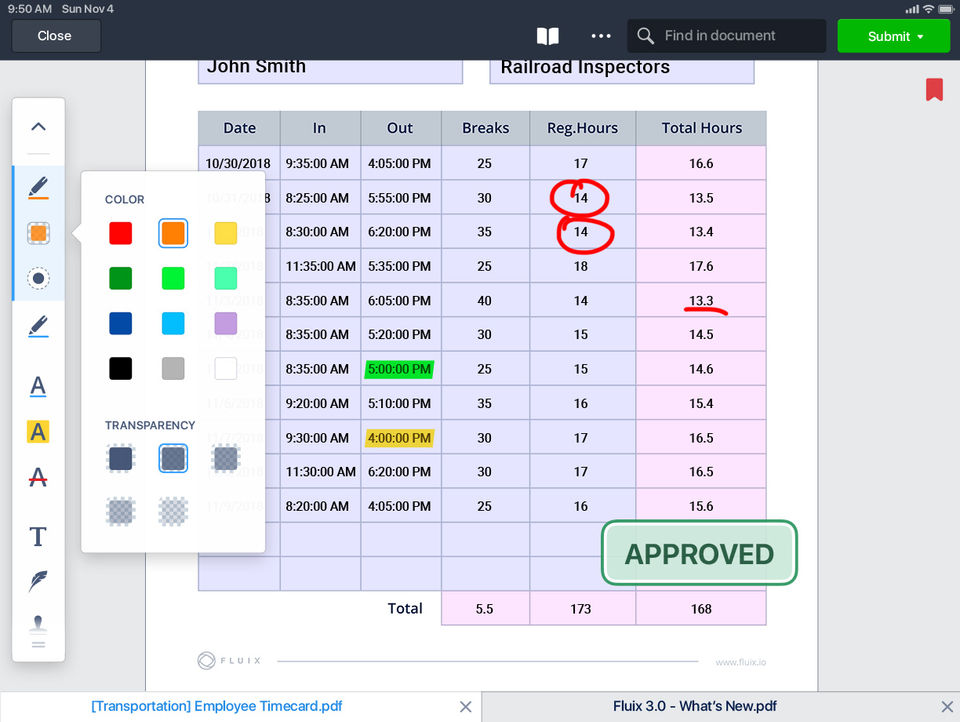Select the yellow text highlight tool

[38, 432]
